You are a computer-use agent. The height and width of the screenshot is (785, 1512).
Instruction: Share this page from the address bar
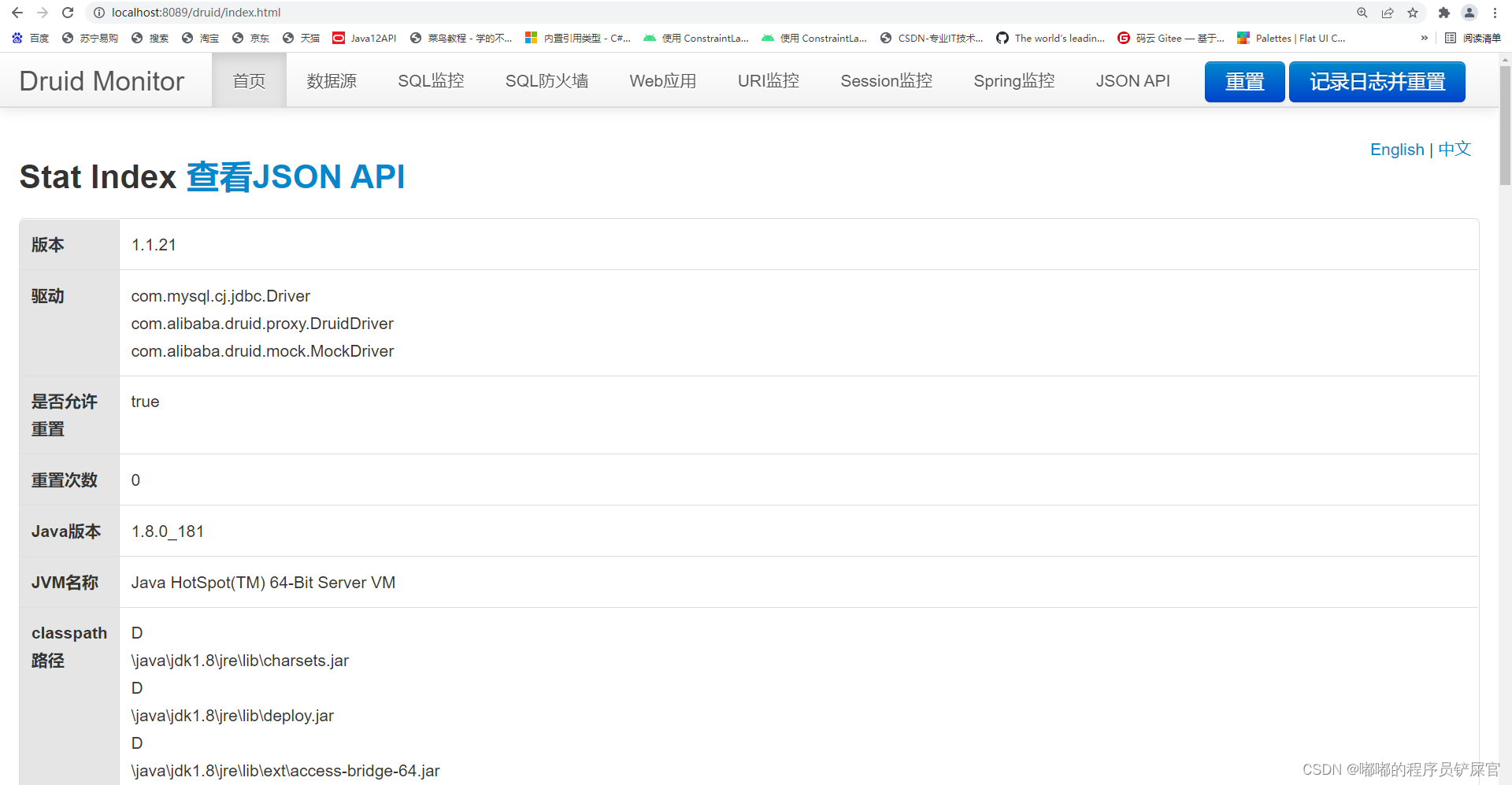(x=1388, y=13)
